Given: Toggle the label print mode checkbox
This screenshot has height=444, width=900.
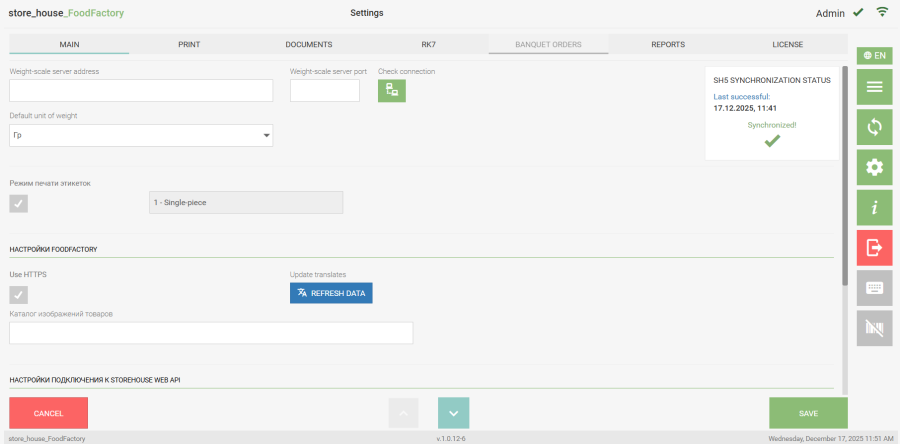Looking at the screenshot, I should pos(19,203).
